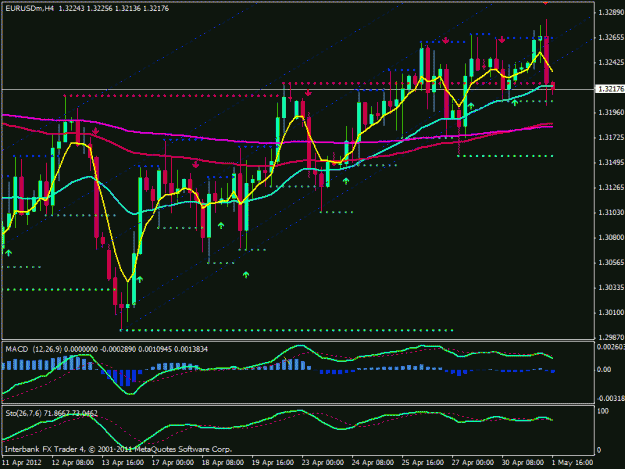Click the 30 Apr 08:00 time label
The image size is (625, 469).
pos(522,463)
